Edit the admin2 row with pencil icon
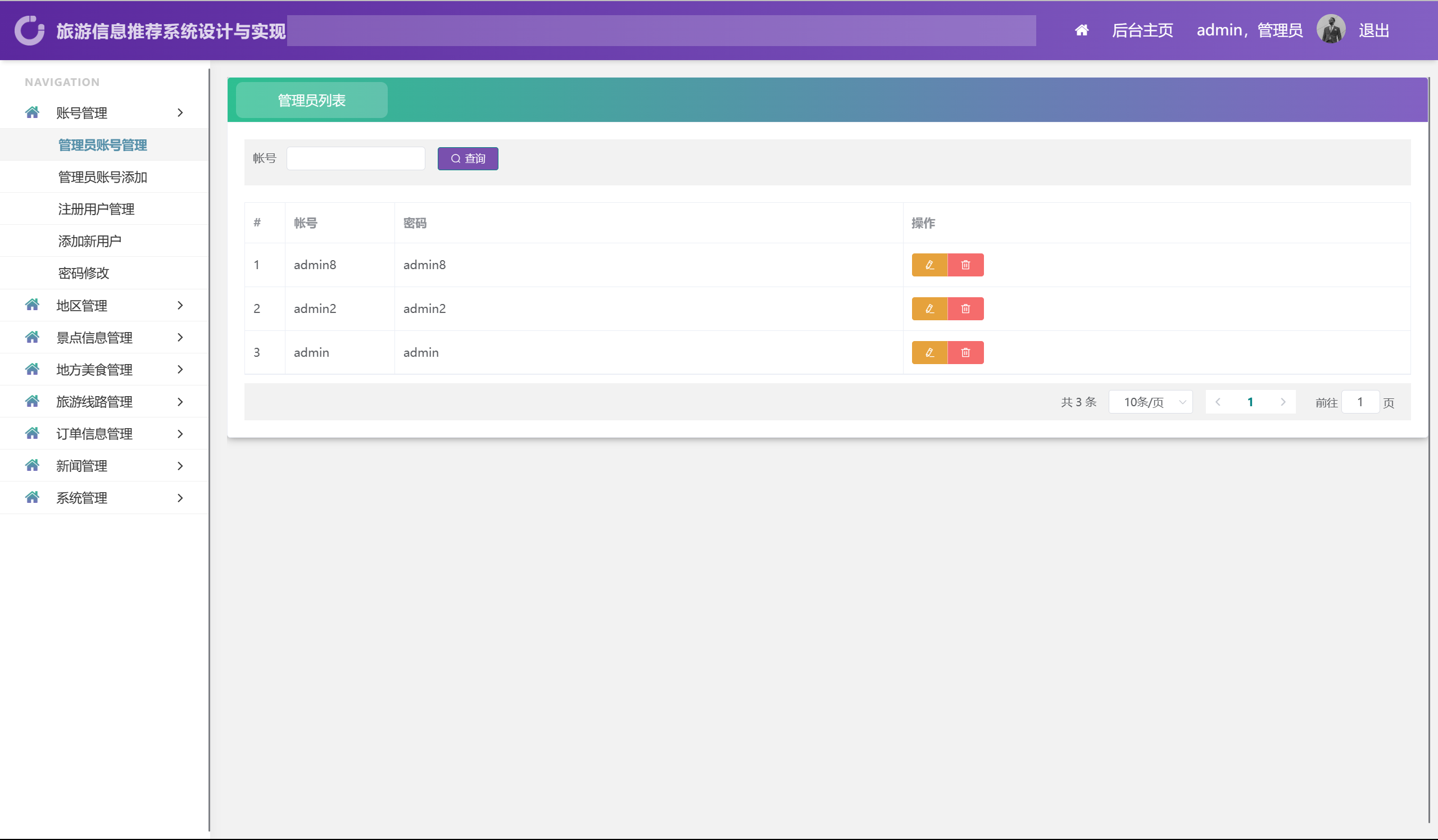 point(929,308)
